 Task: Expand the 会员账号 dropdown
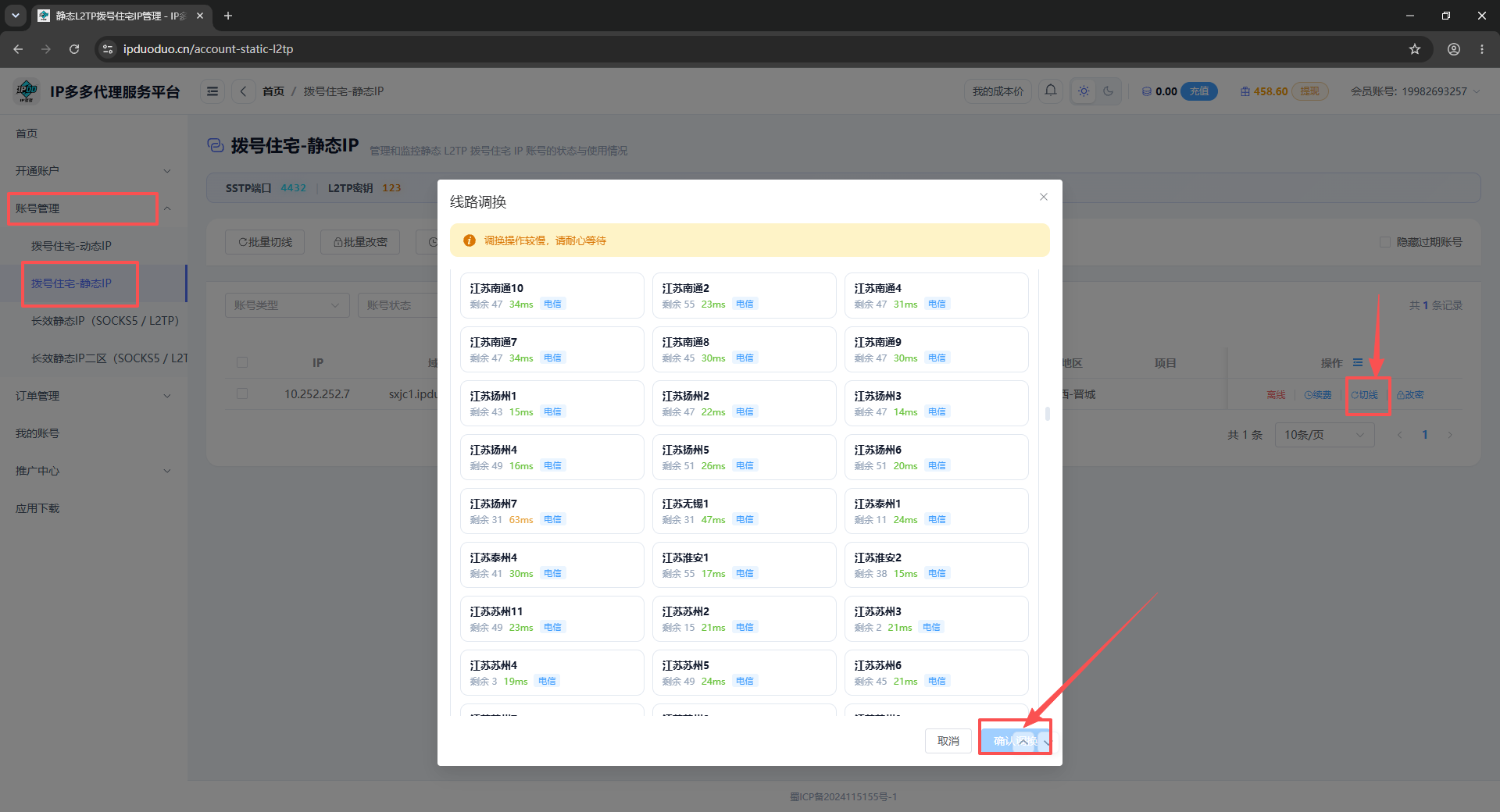(1416, 91)
